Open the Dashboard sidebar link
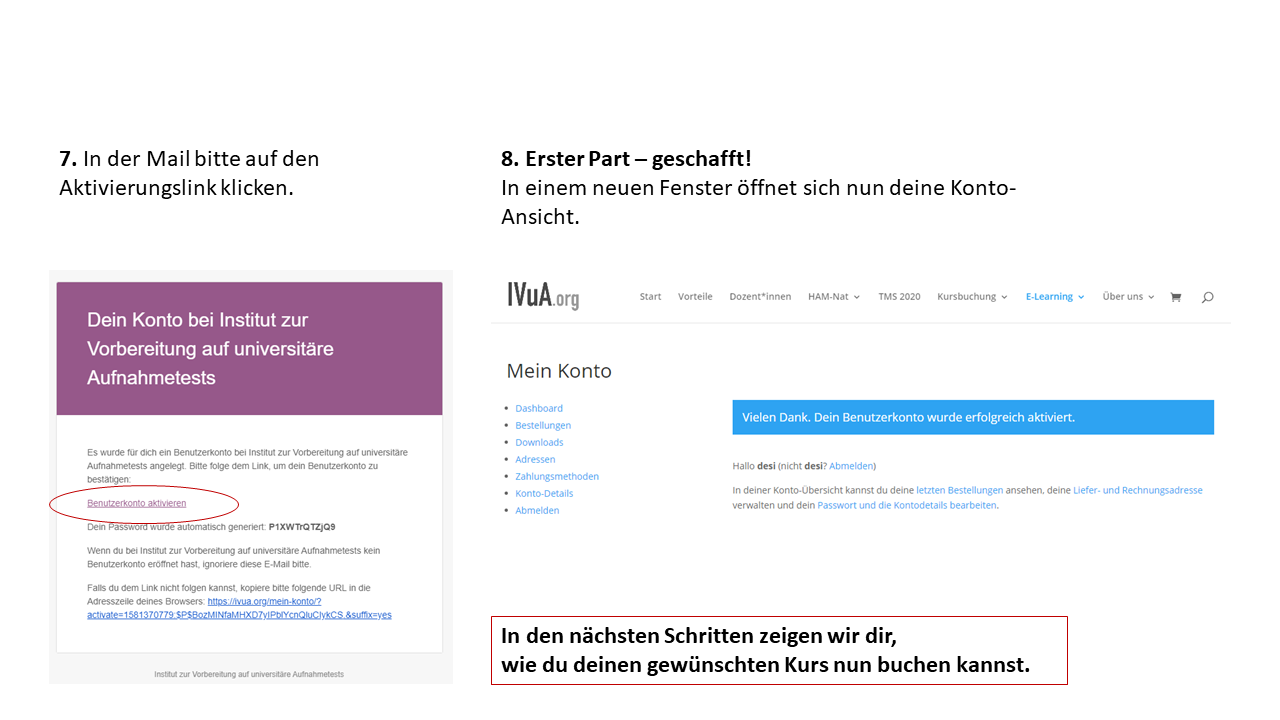1280x720 pixels. point(539,408)
